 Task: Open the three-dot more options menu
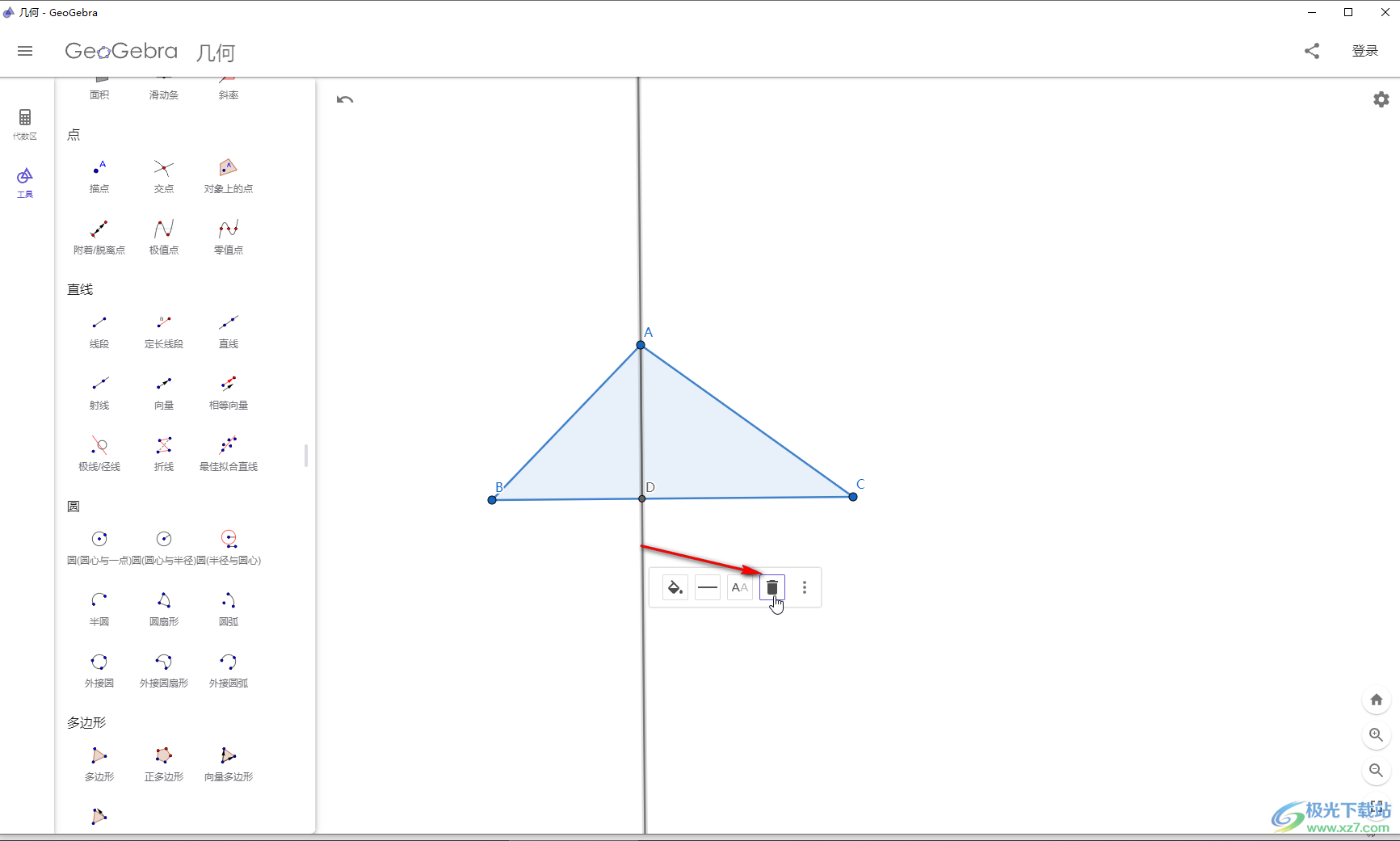(805, 587)
